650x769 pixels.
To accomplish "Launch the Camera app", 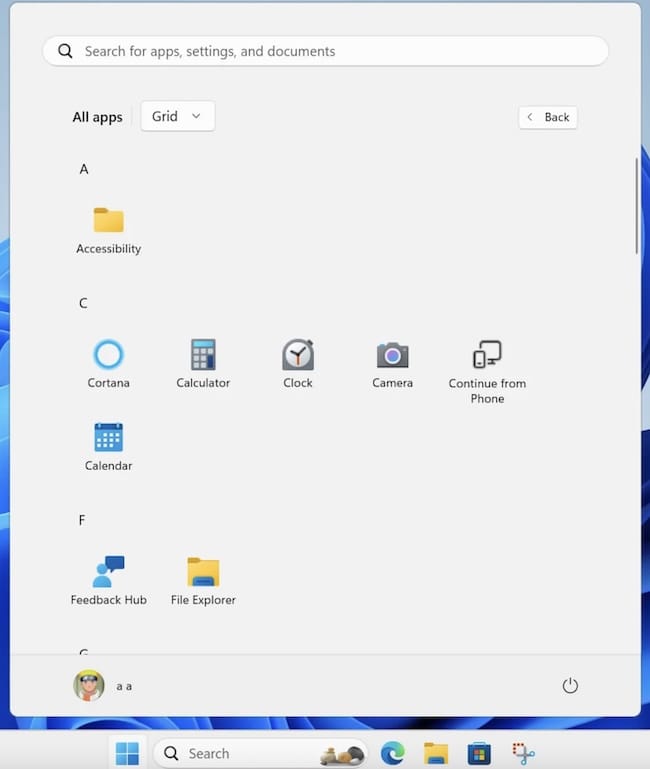I will pos(392,363).
